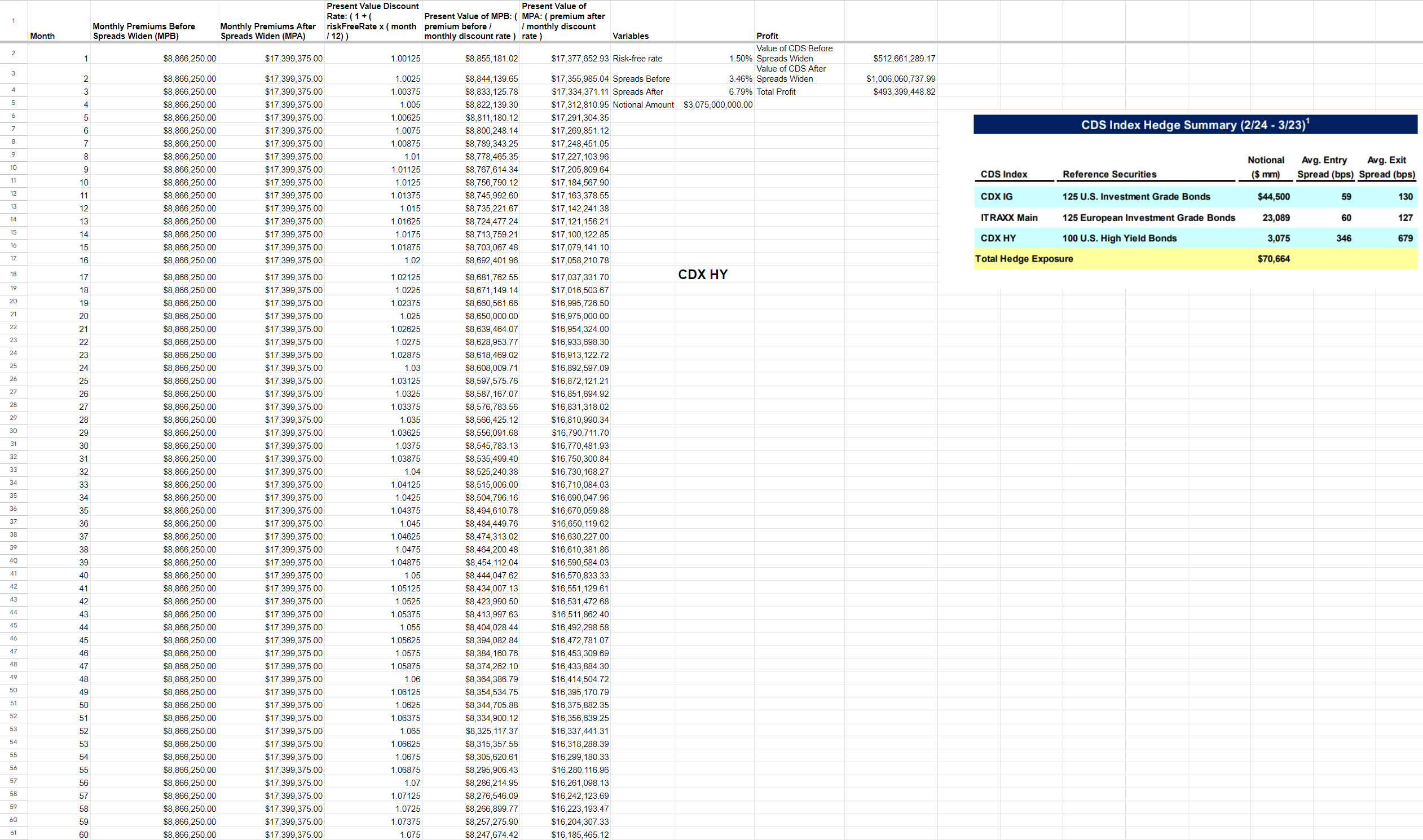Select row header 2
The height and width of the screenshot is (840, 1423).
[x=14, y=54]
